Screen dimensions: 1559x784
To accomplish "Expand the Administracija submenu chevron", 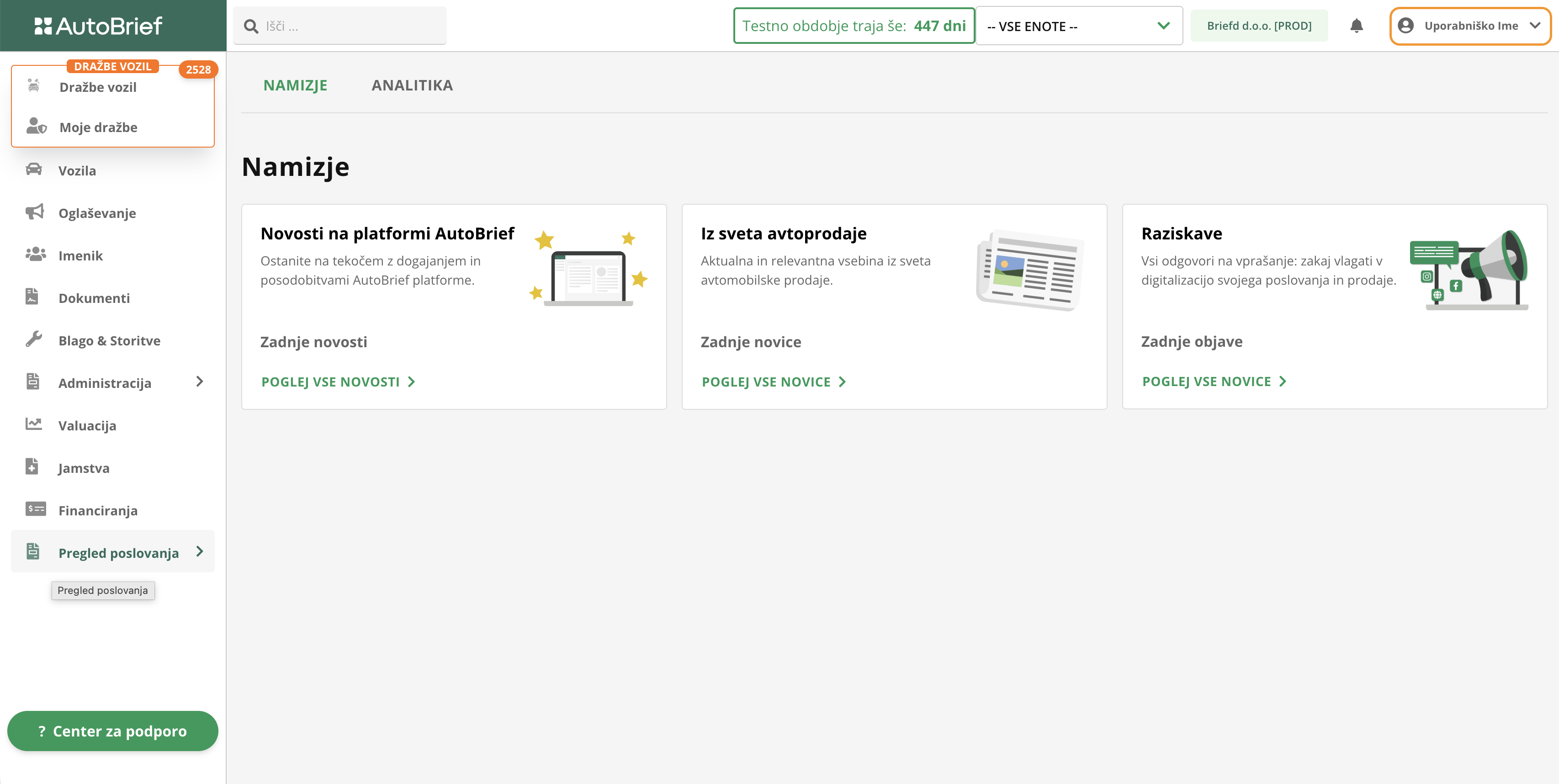I will click(x=200, y=381).
